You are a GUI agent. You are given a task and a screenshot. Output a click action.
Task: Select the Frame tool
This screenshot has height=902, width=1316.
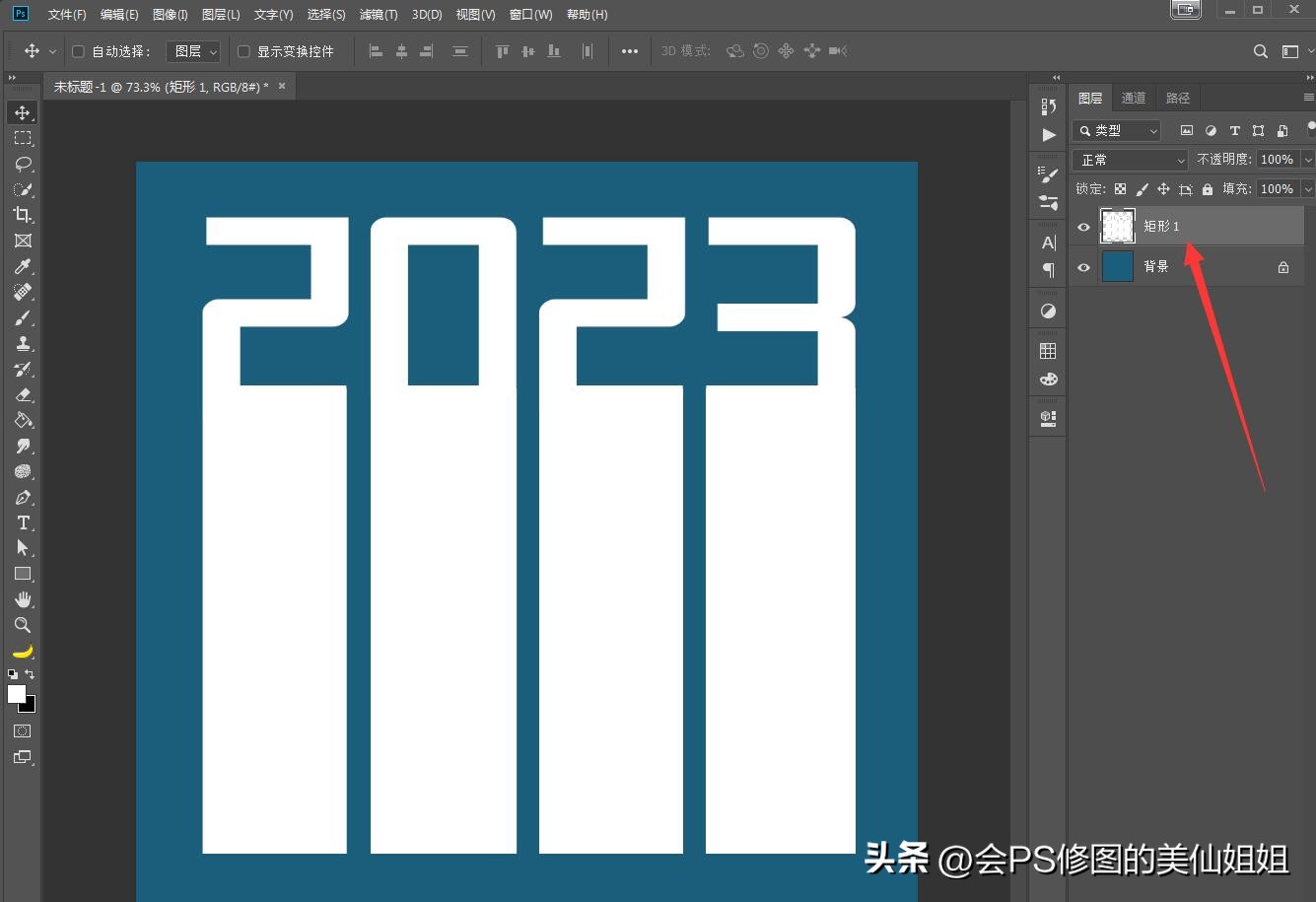click(x=23, y=241)
